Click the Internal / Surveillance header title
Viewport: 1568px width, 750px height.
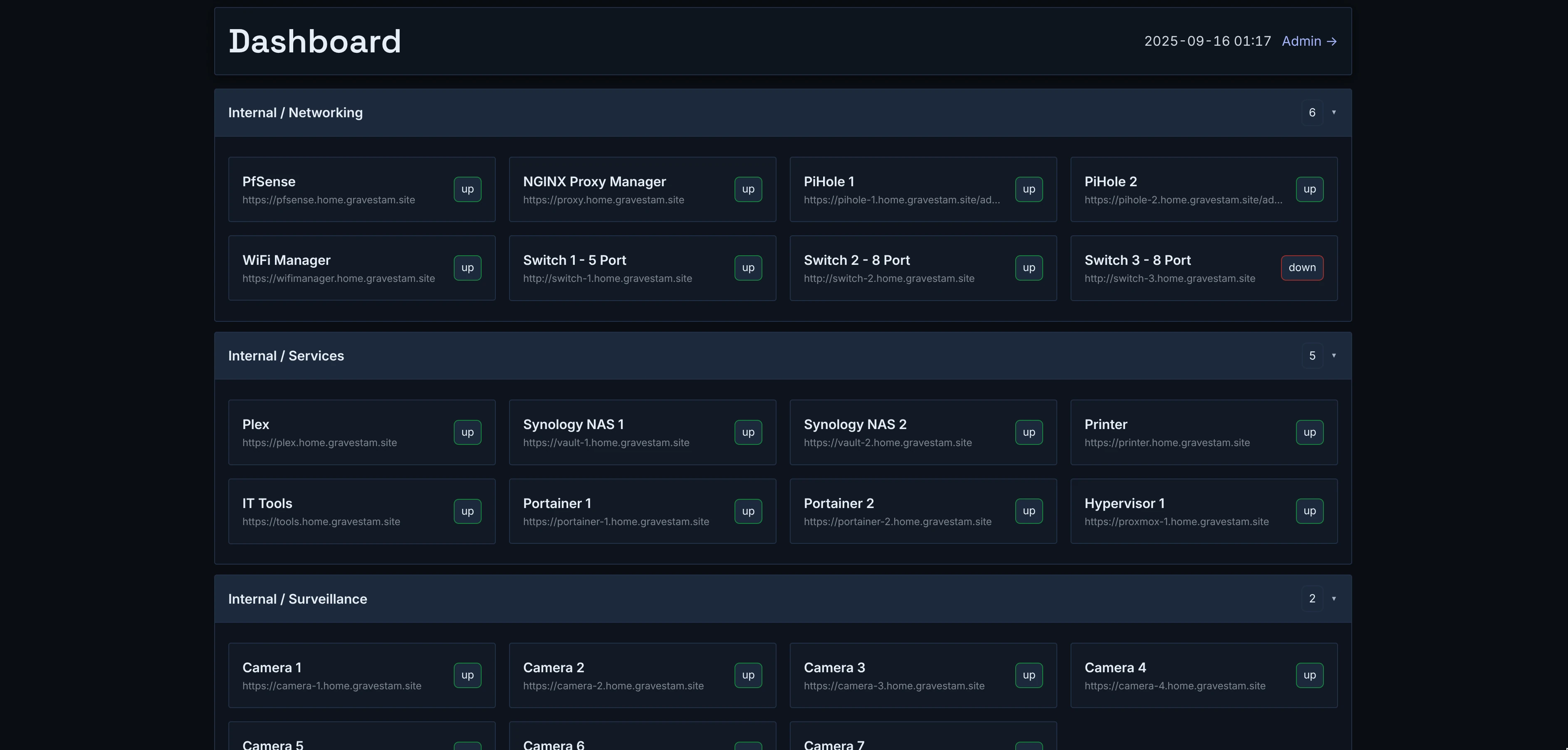coord(297,599)
